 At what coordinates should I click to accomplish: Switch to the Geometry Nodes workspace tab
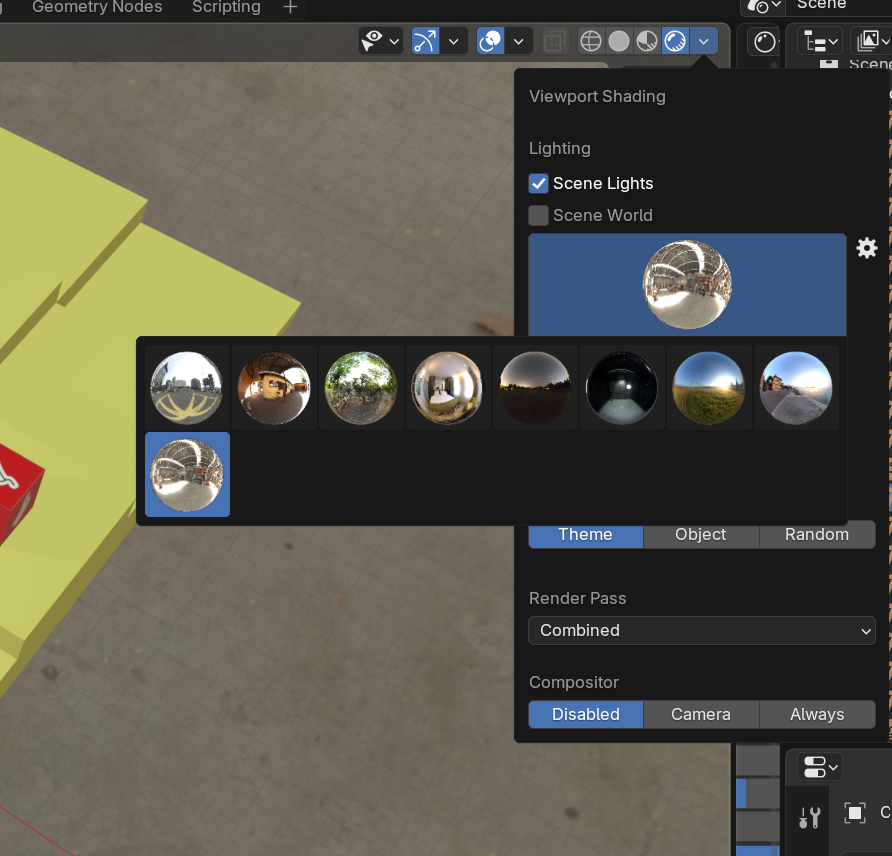pos(97,8)
